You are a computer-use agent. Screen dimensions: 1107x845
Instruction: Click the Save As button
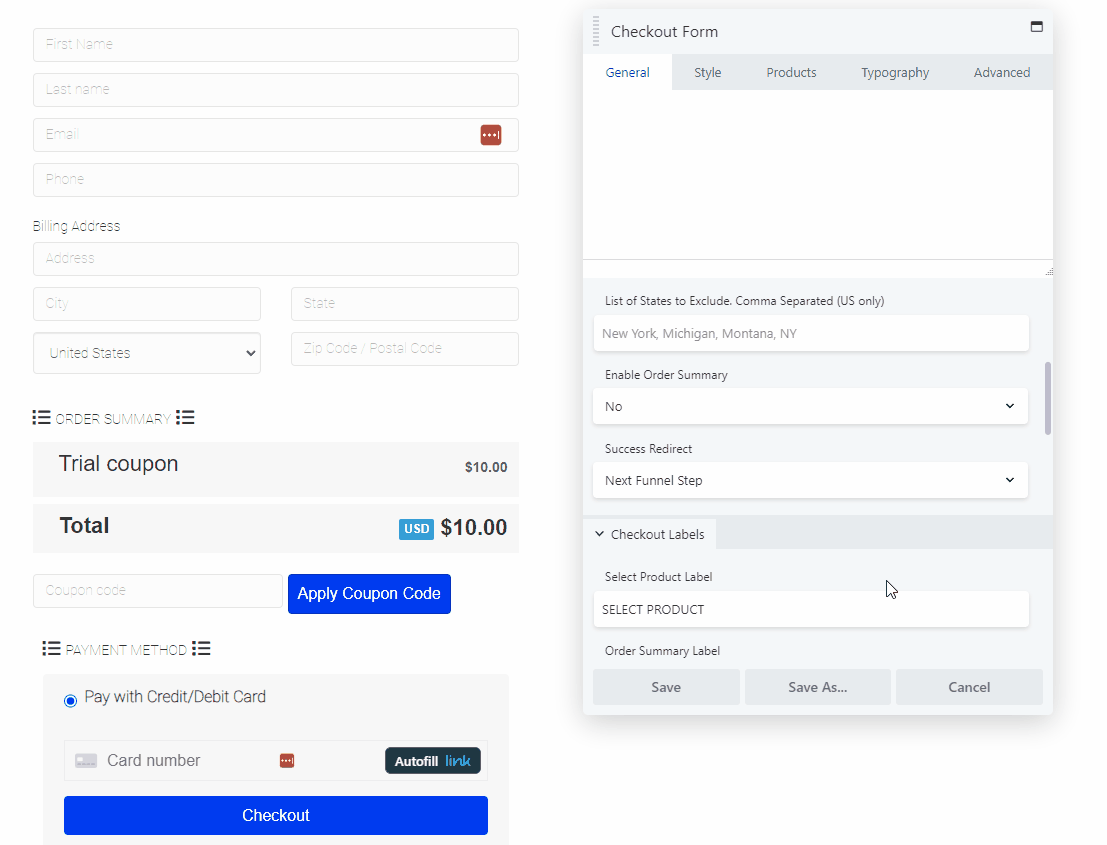click(x=817, y=687)
